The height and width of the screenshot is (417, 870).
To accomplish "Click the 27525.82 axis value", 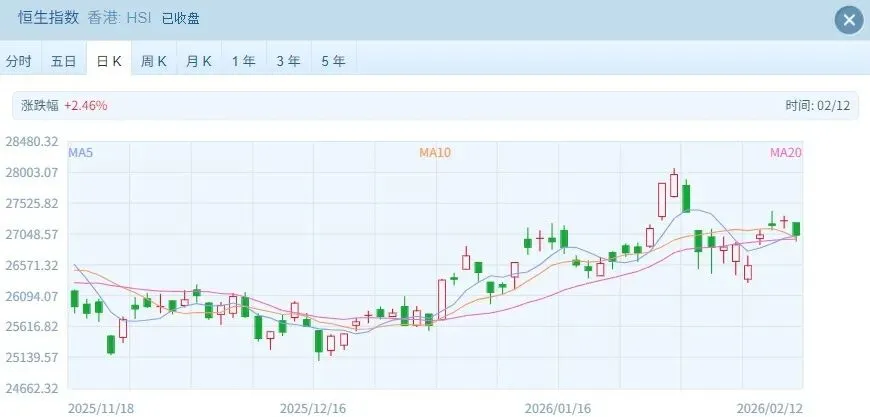I will tap(32, 204).
